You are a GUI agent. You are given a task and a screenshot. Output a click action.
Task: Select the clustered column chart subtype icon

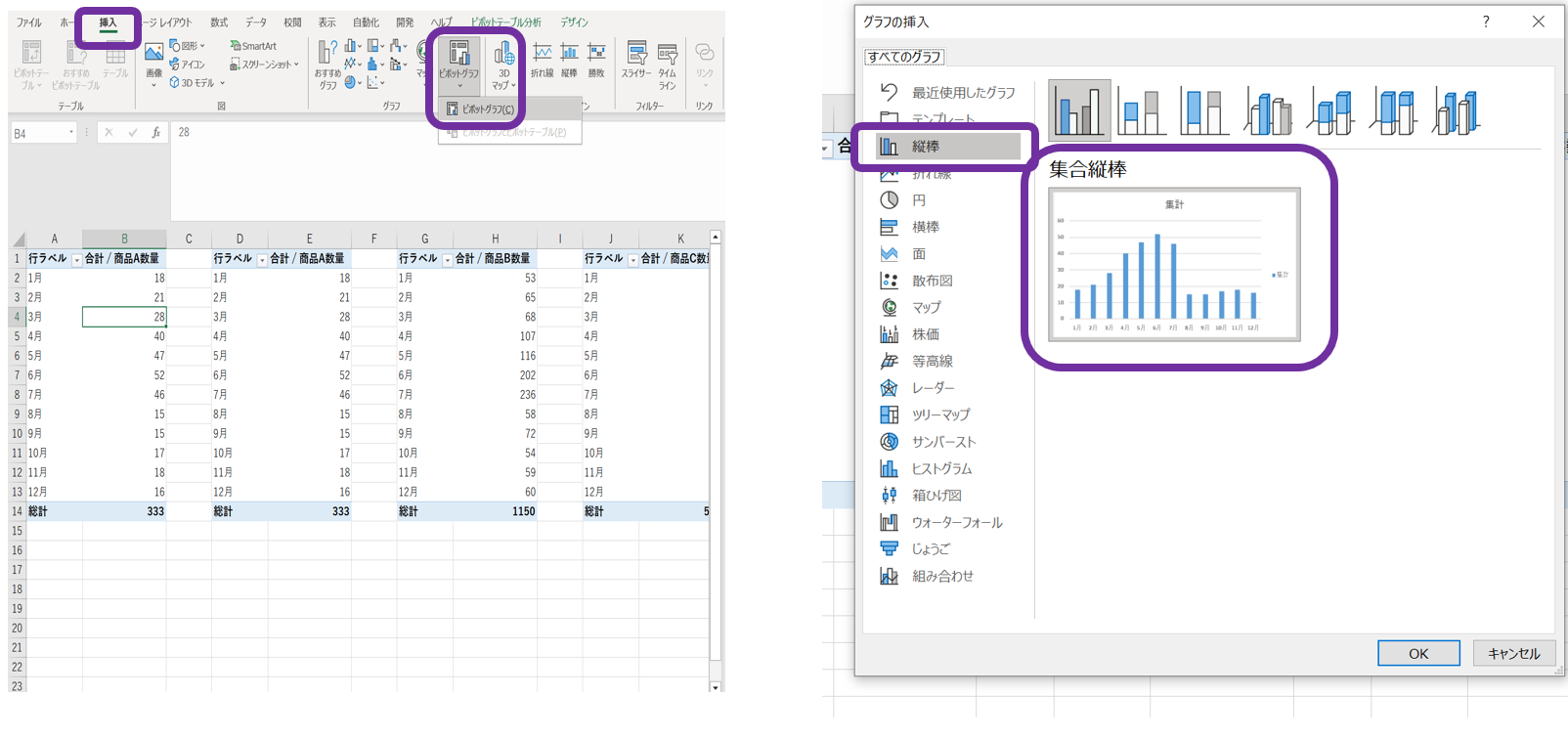coord(1079,110)
